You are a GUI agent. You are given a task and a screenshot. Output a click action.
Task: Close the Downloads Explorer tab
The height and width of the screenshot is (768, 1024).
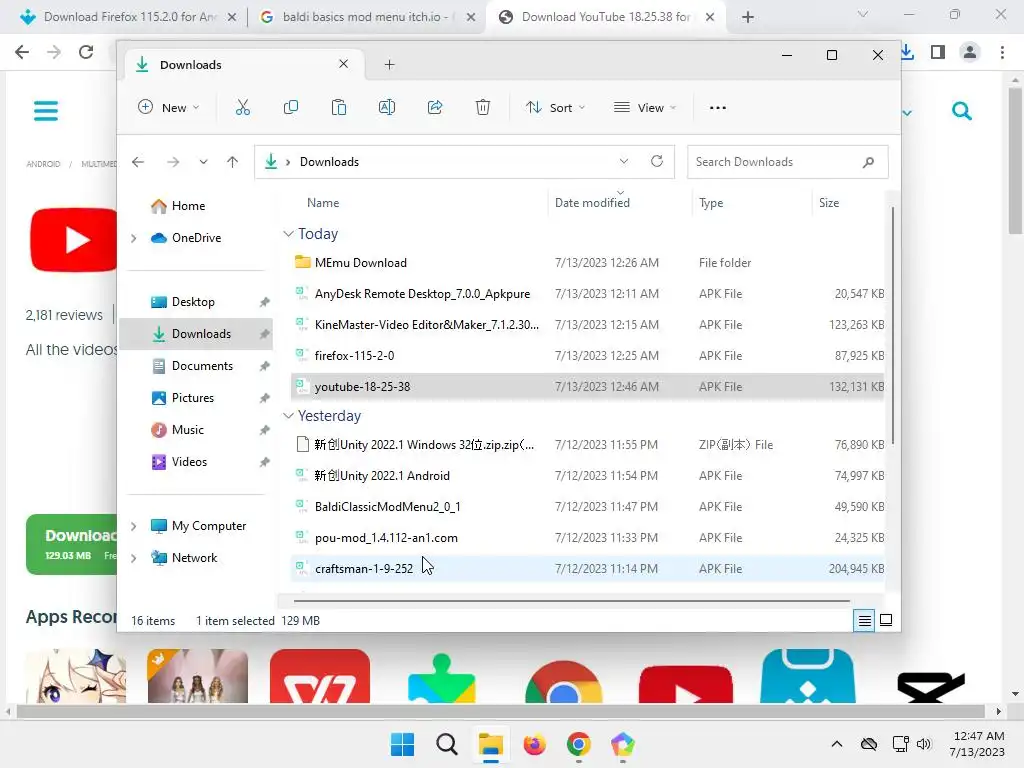pos(344,64)
